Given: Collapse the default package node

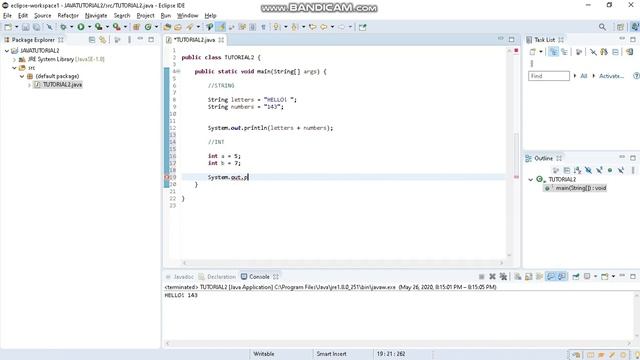Looking at the screenshot, I should (22, 76).
